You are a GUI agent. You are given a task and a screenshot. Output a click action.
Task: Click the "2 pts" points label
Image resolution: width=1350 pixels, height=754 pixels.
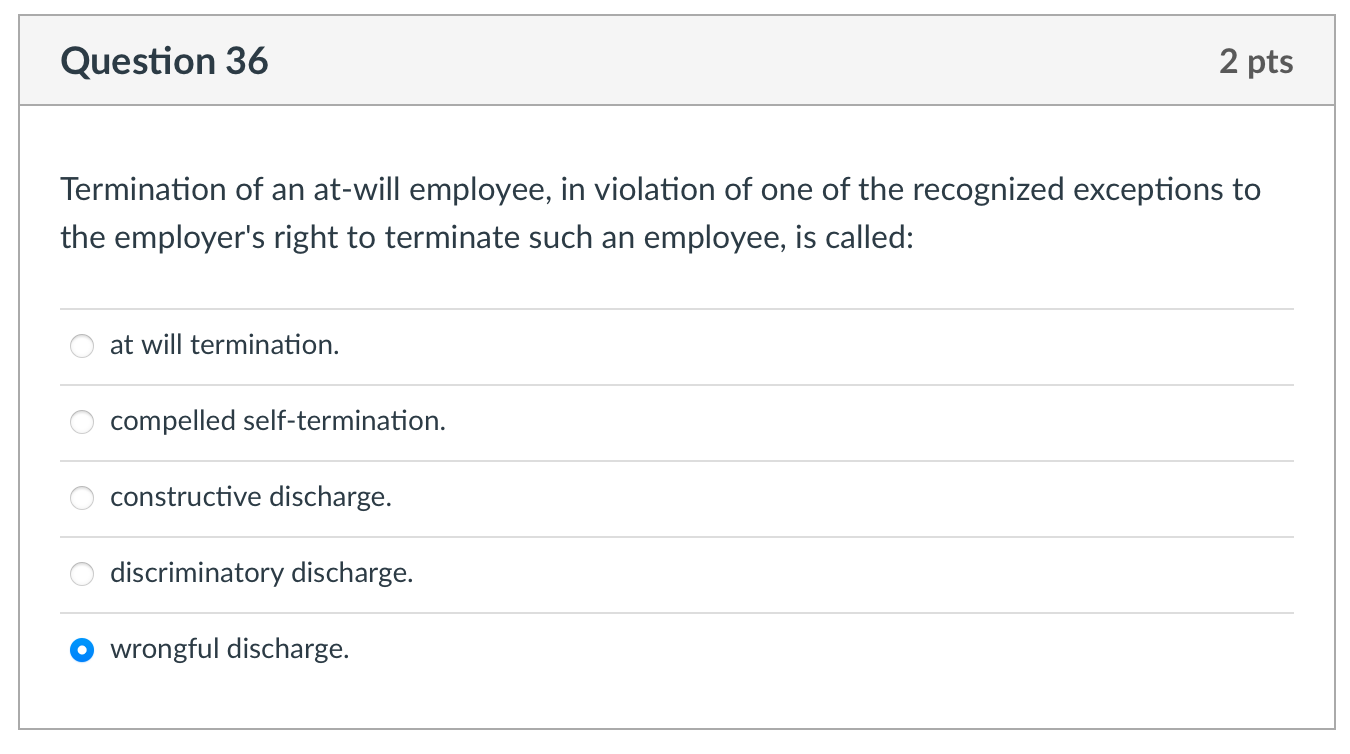pyautogui.click(x=1258, y=61)
